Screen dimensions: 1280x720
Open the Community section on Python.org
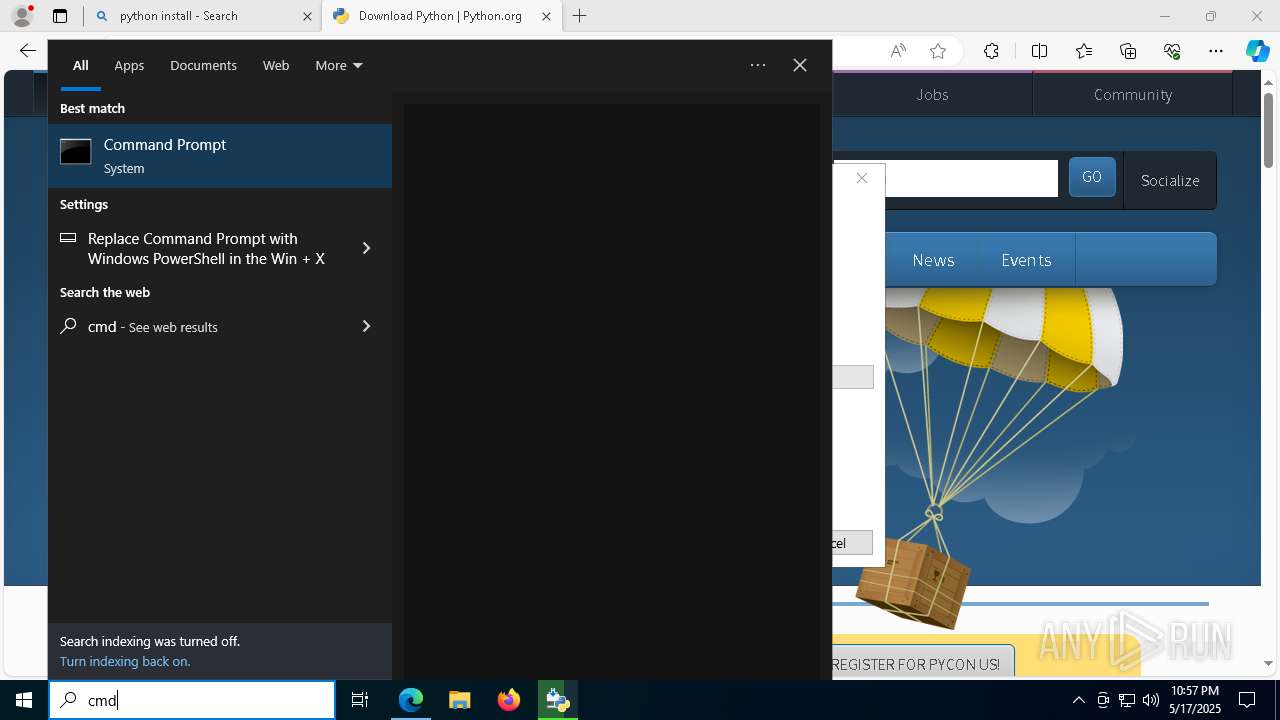pos(1133,94)
